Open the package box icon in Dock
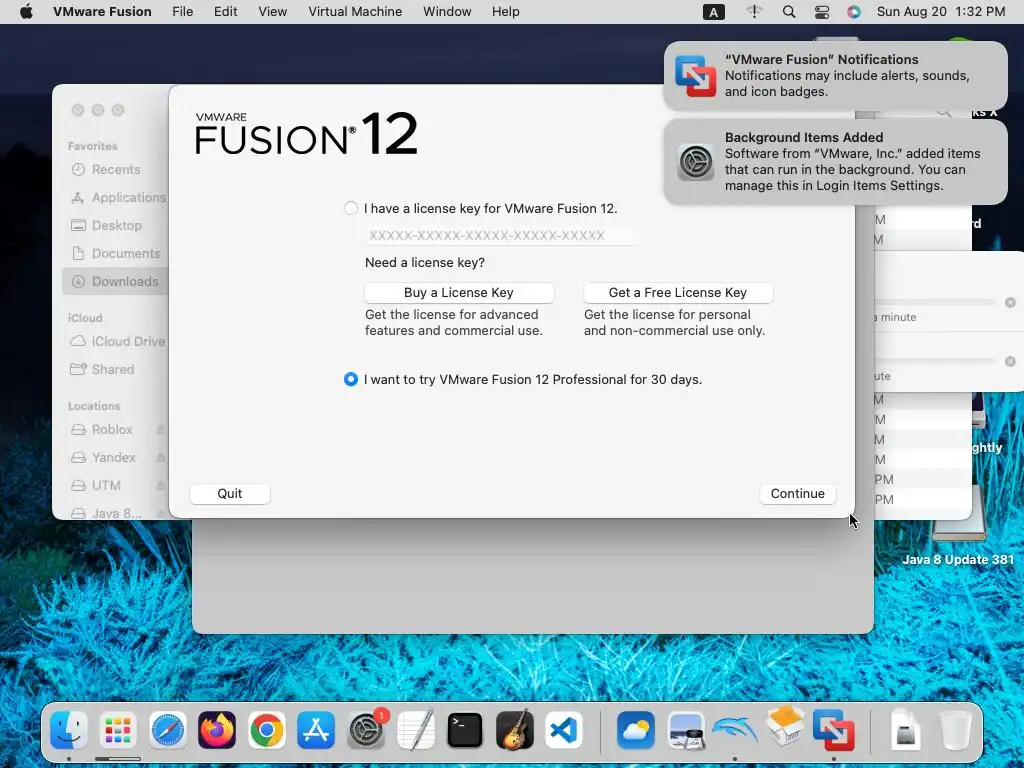 pos(784,726)
